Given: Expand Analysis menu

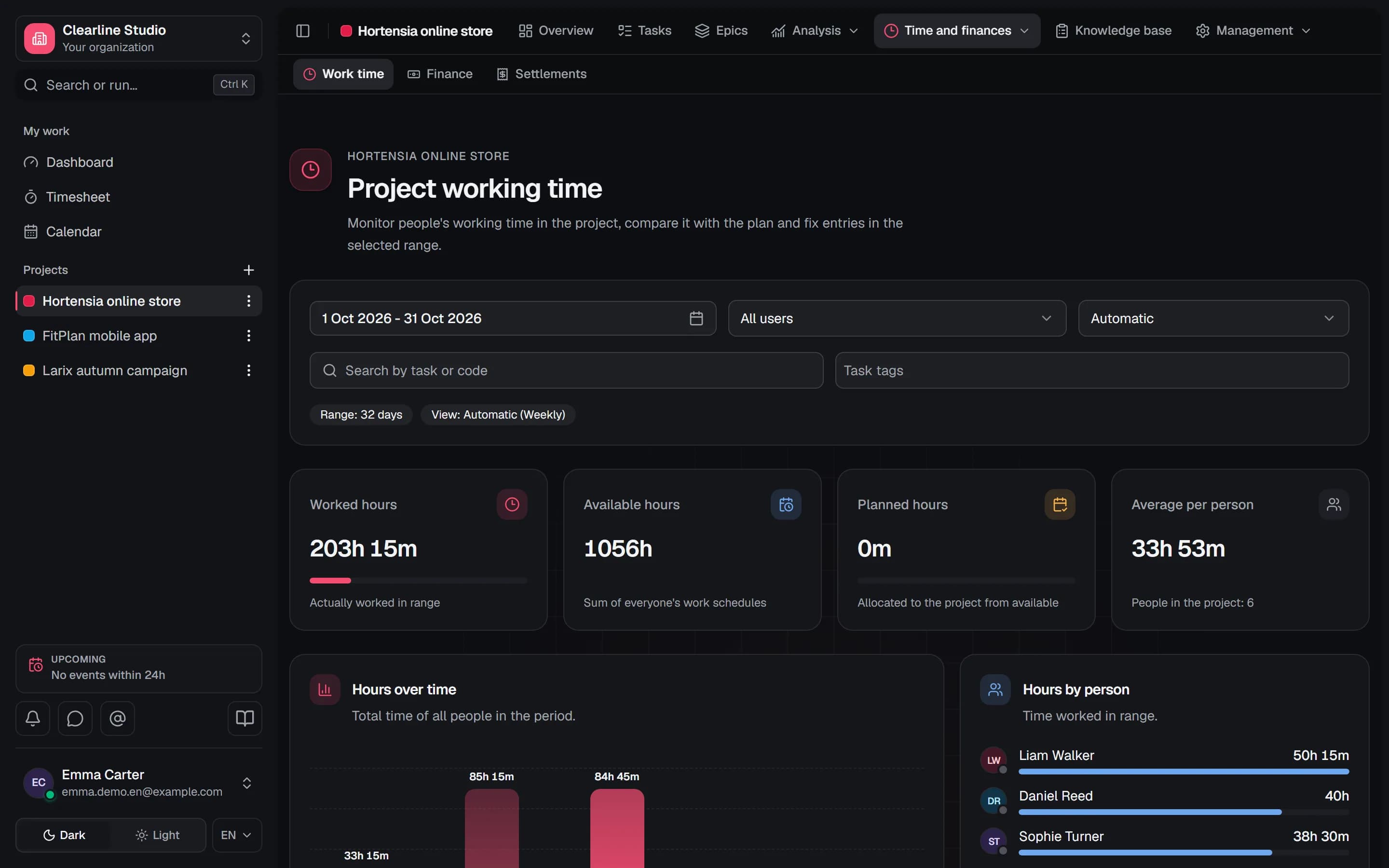Looking at the screenshot, I should point(815,30).
